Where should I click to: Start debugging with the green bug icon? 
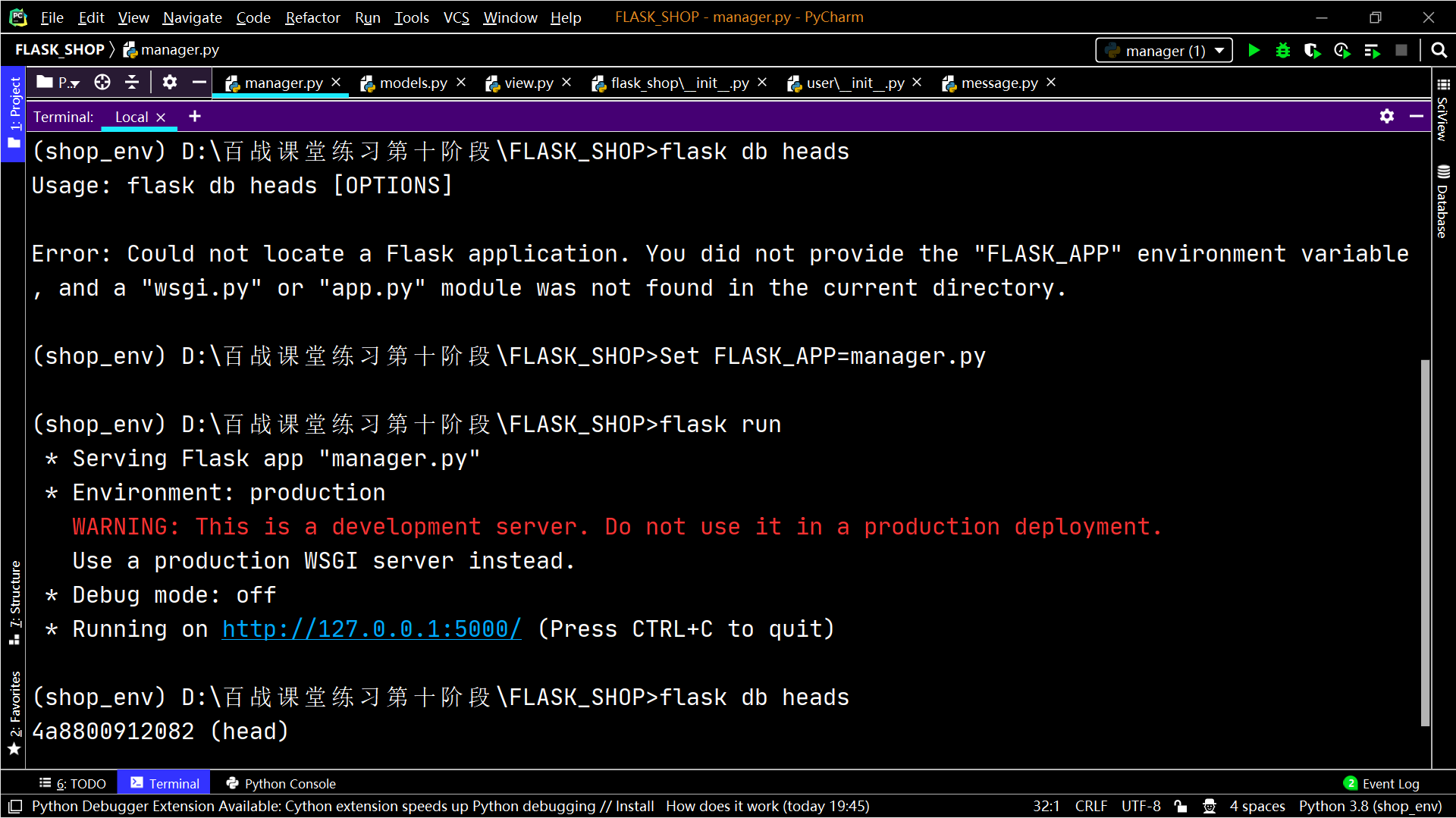1283,51
